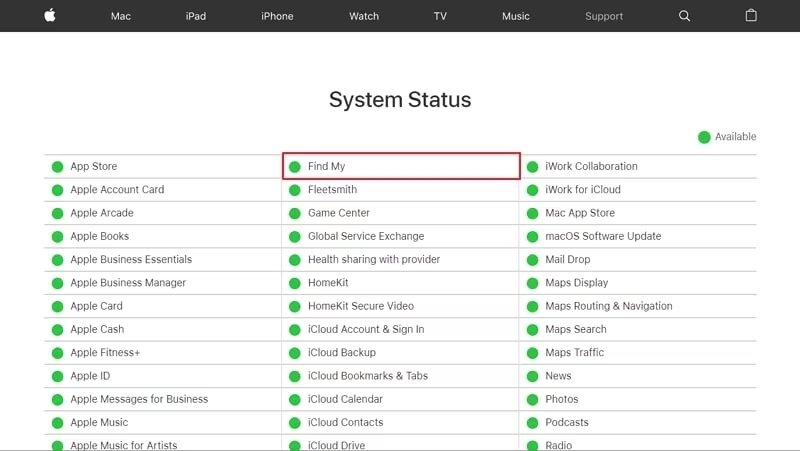Viewport: 800px width, 451px height.
Task: Click green status dot beside Apple Arcade
Action: (58, 213)
